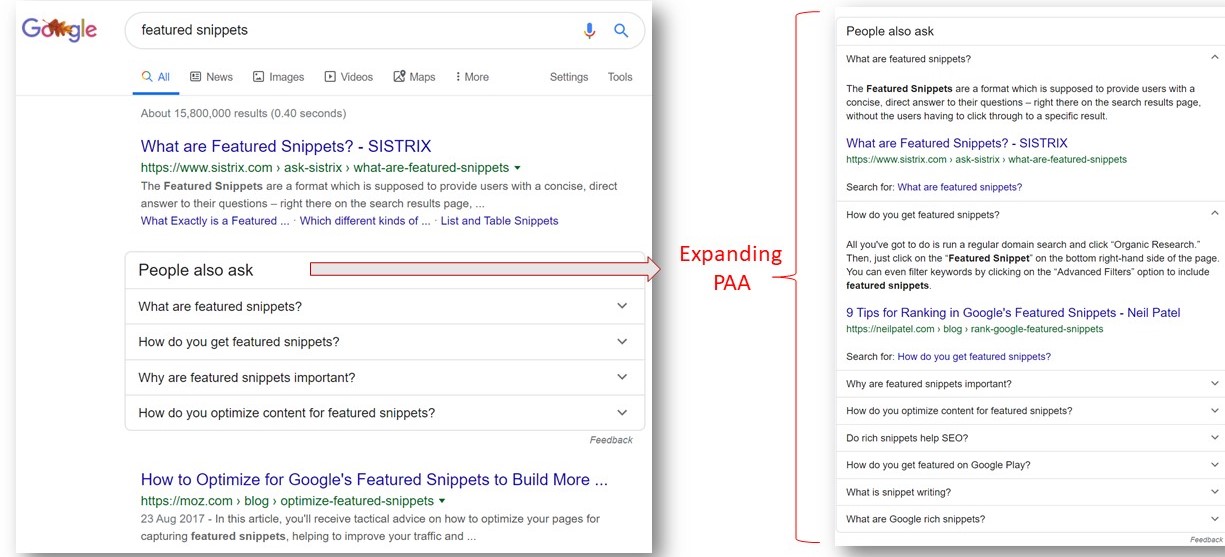Open the More options menu
Screen dimensions: 1225x557
pyautogui.click(x=472, y=77)
